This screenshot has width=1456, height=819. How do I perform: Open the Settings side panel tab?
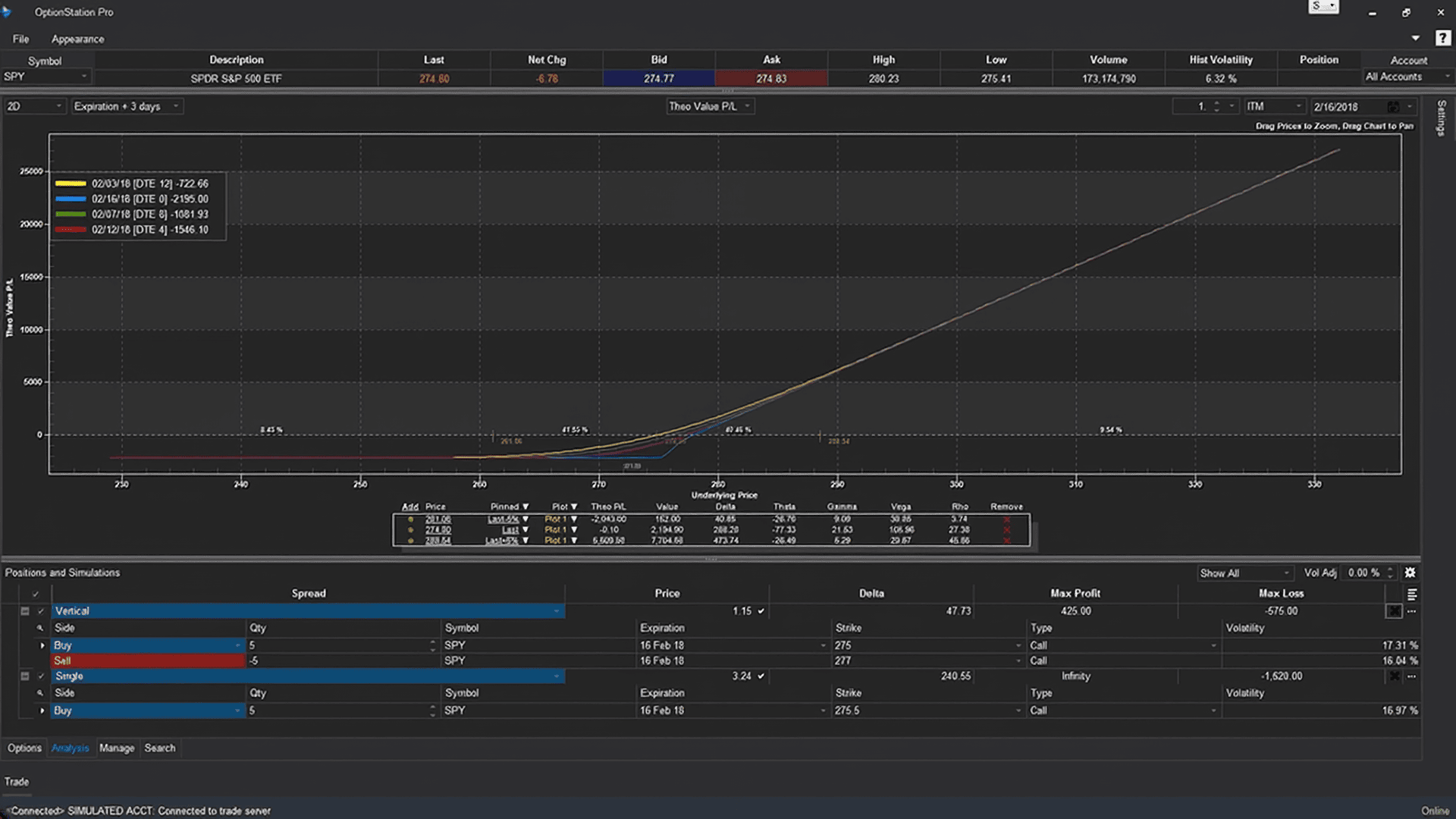[x=1441, y=118]
